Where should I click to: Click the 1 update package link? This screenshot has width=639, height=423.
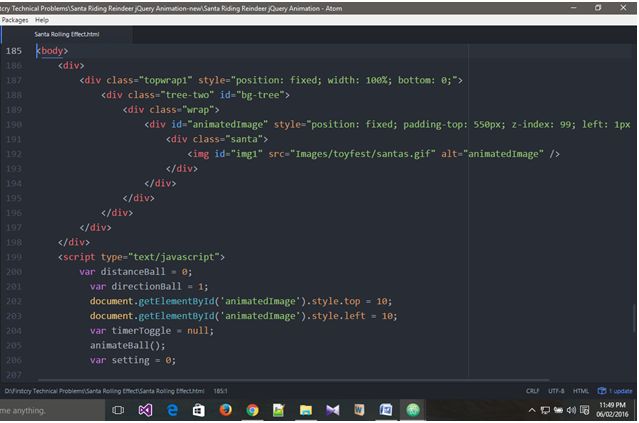coord(620,391)
